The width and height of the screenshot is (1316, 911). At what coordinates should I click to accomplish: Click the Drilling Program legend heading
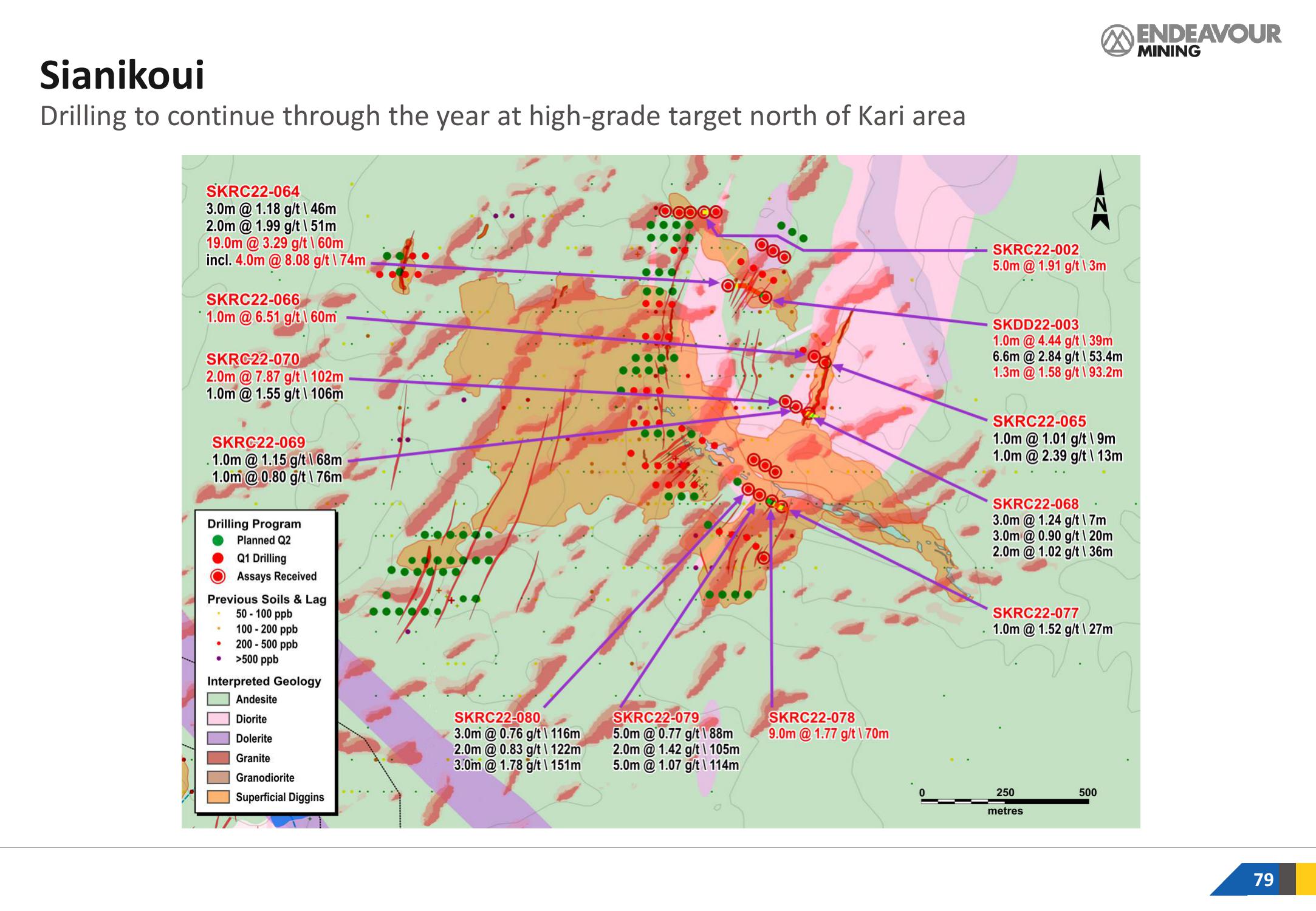click(x=254, y=524)
